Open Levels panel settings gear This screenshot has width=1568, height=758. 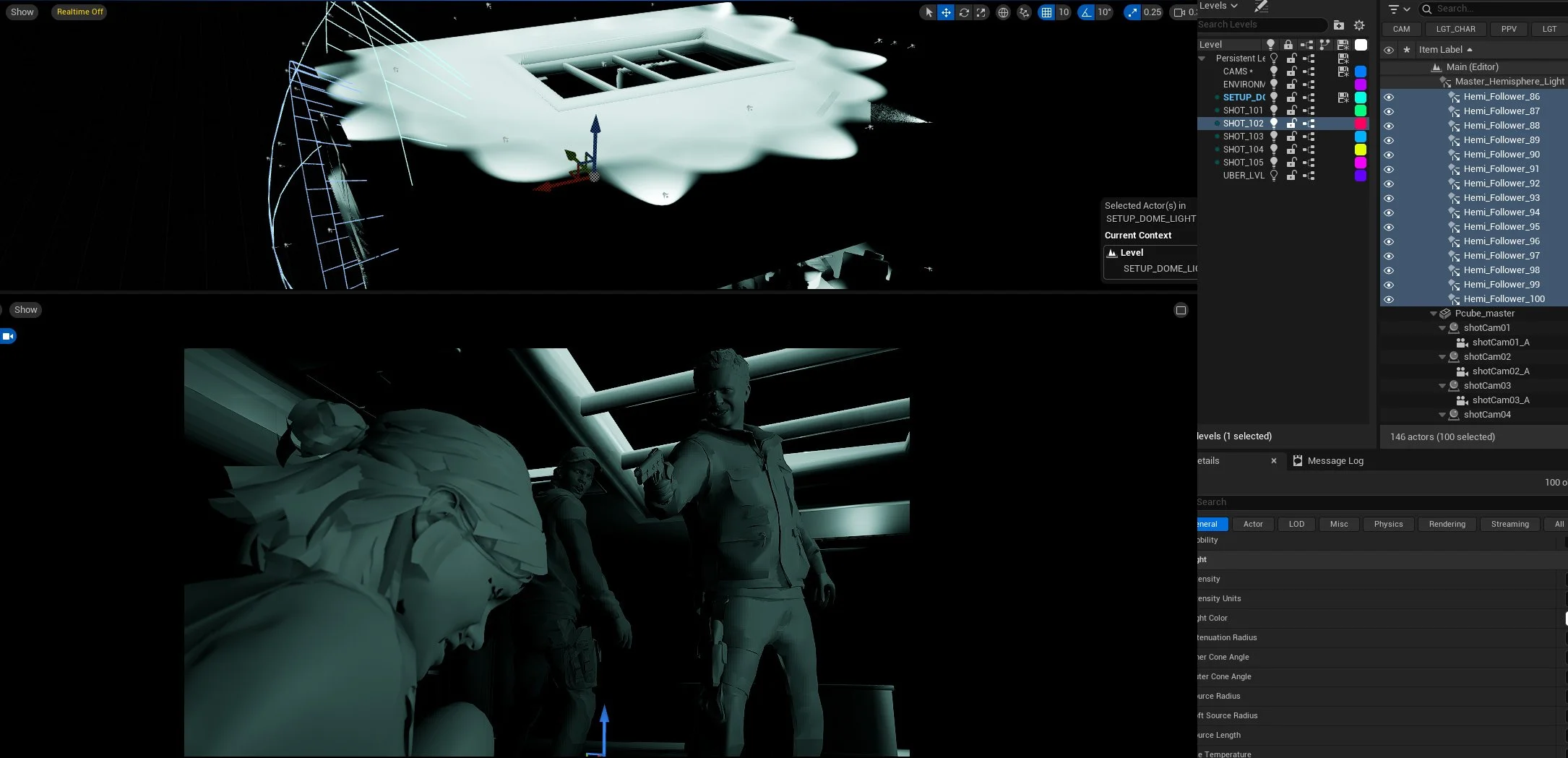pyautogui.click(x=1359, y=25)
